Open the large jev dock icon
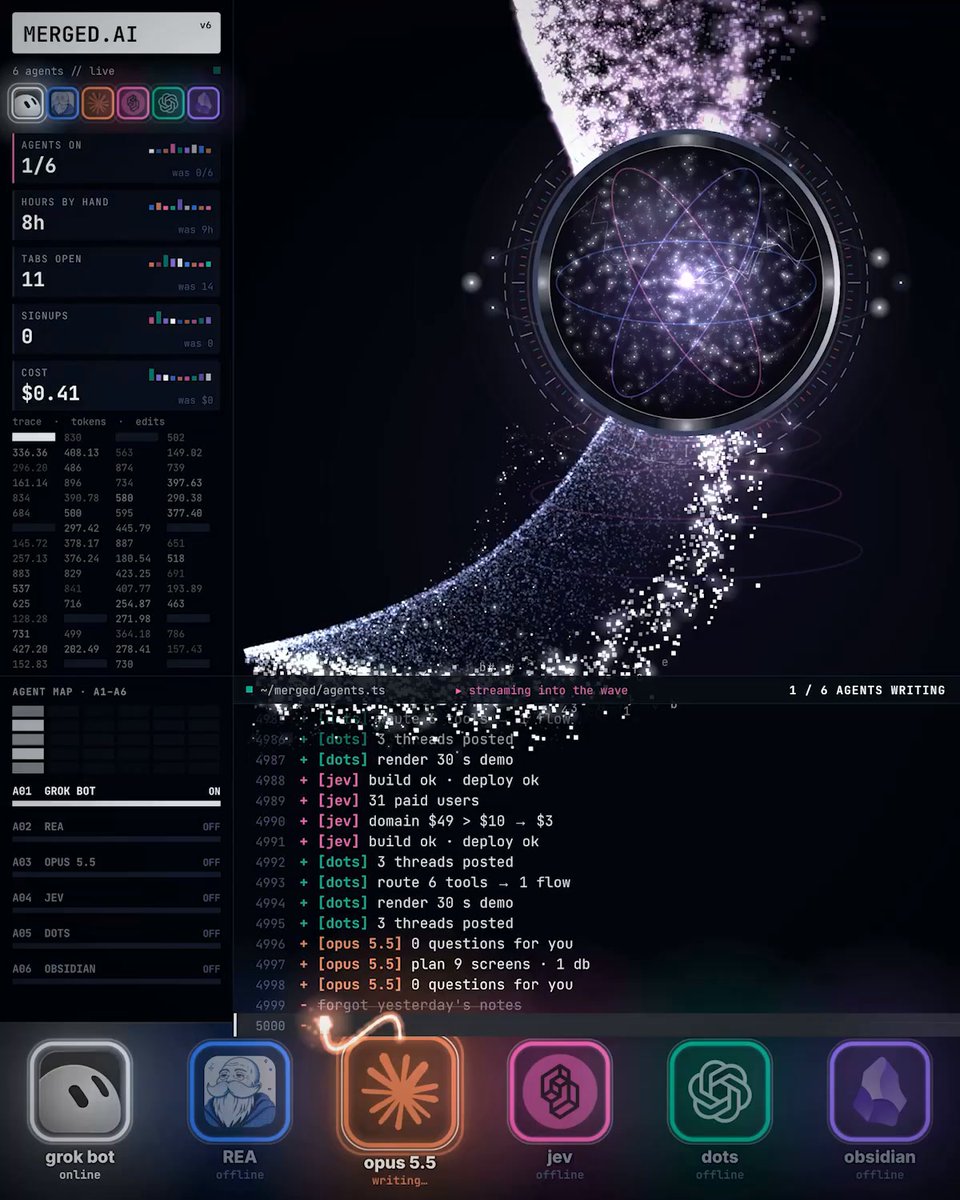 [560, 1091]
